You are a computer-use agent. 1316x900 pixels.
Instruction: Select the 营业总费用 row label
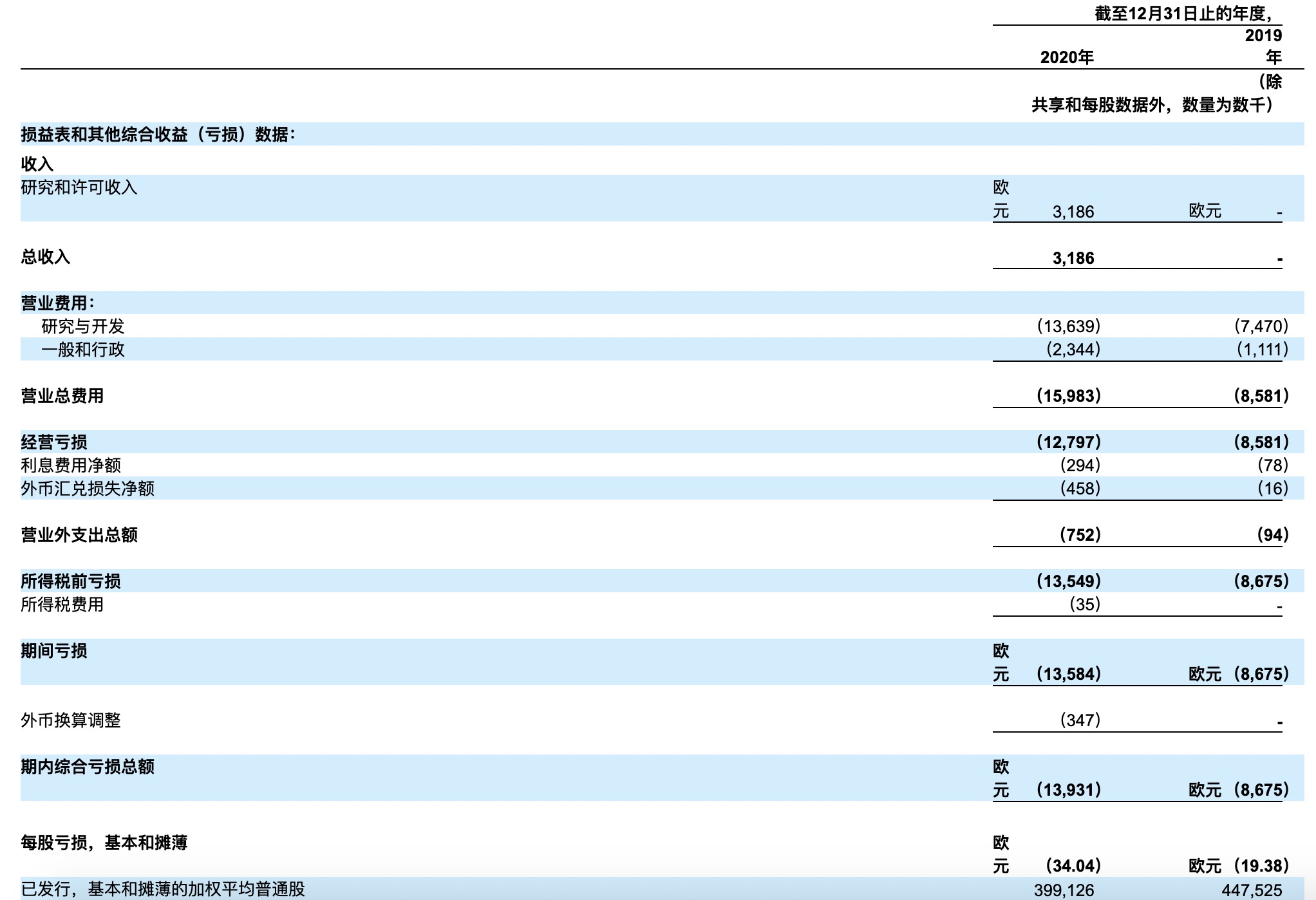point(62,396)
